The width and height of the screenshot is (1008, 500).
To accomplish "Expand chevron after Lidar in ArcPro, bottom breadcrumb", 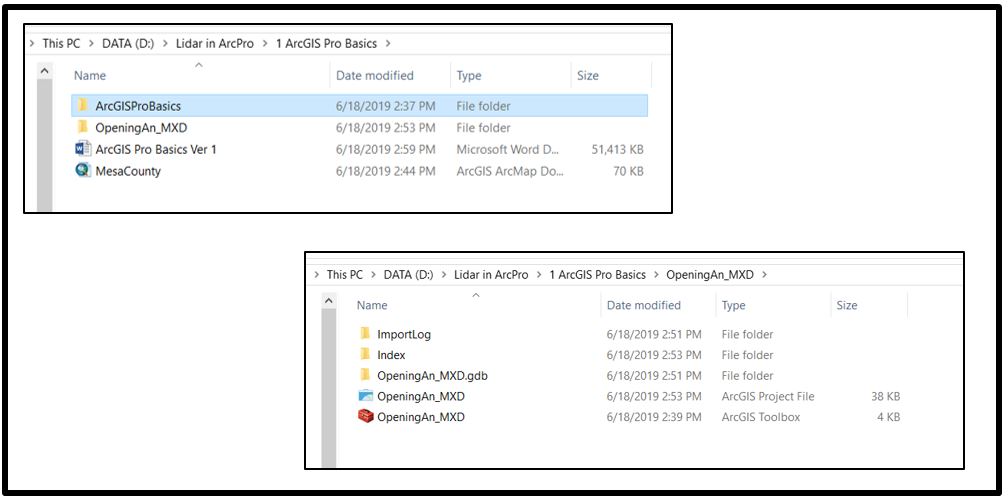I will (539, 274).
